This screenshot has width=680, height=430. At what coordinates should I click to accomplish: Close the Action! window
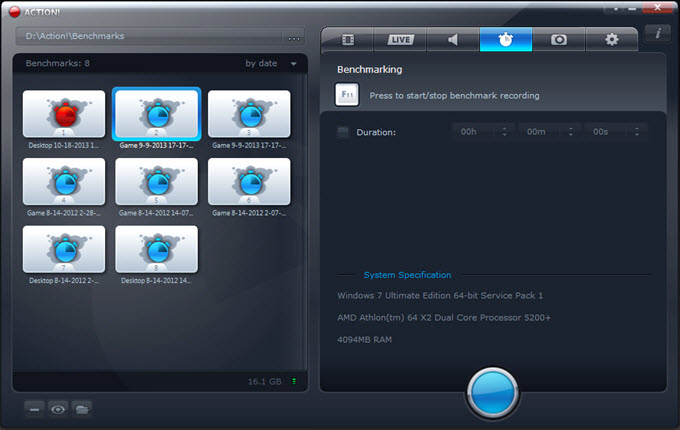(x=657, y=7)
